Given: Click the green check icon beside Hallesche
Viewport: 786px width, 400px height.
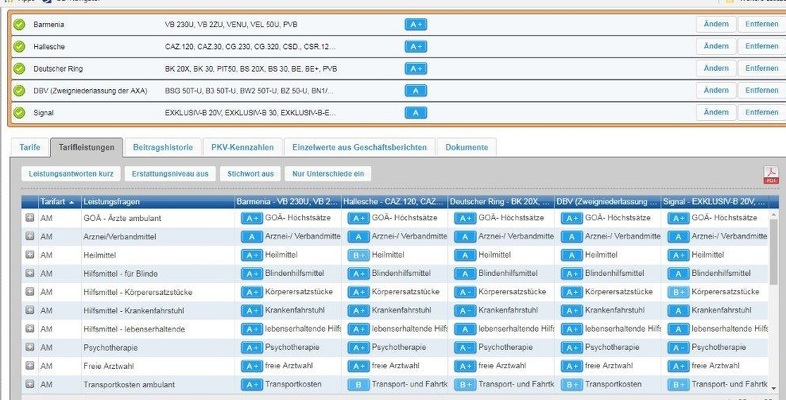Looking at the screenshot, I should (x=19, y=46).
